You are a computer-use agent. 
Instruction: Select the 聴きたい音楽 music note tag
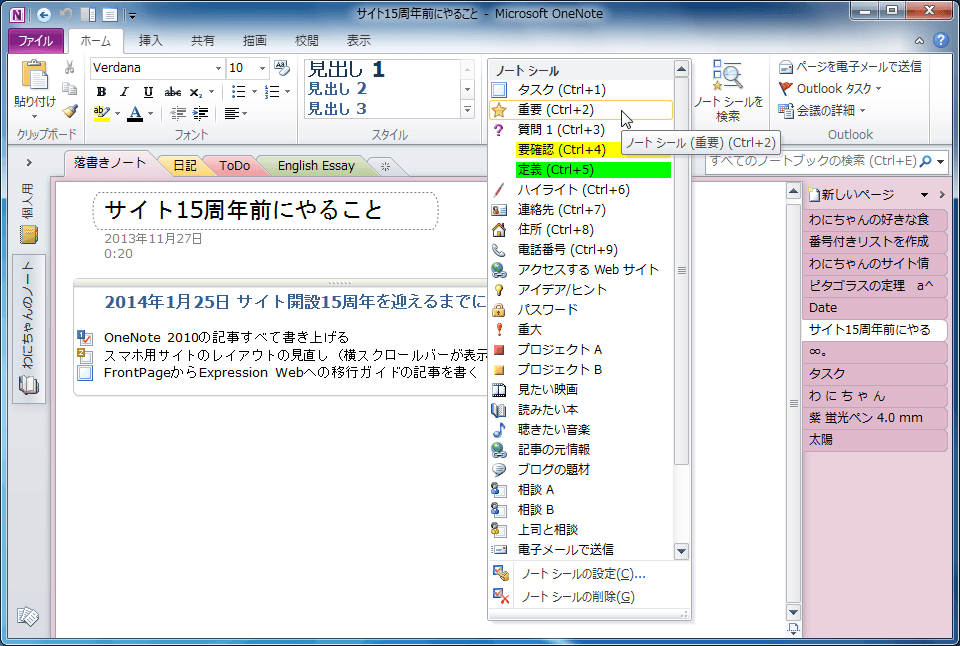pos(580,429)
